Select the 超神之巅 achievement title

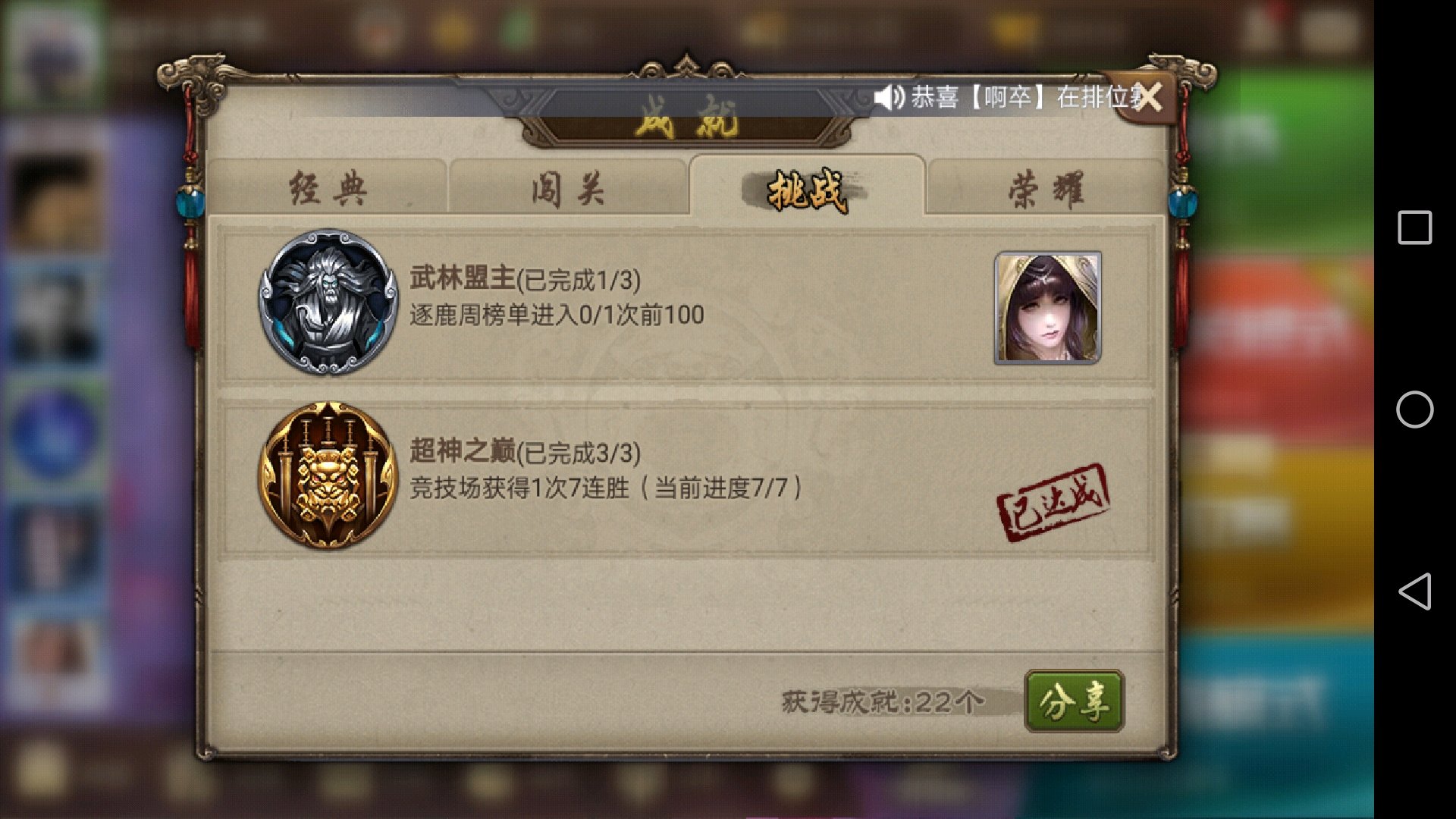463,451
